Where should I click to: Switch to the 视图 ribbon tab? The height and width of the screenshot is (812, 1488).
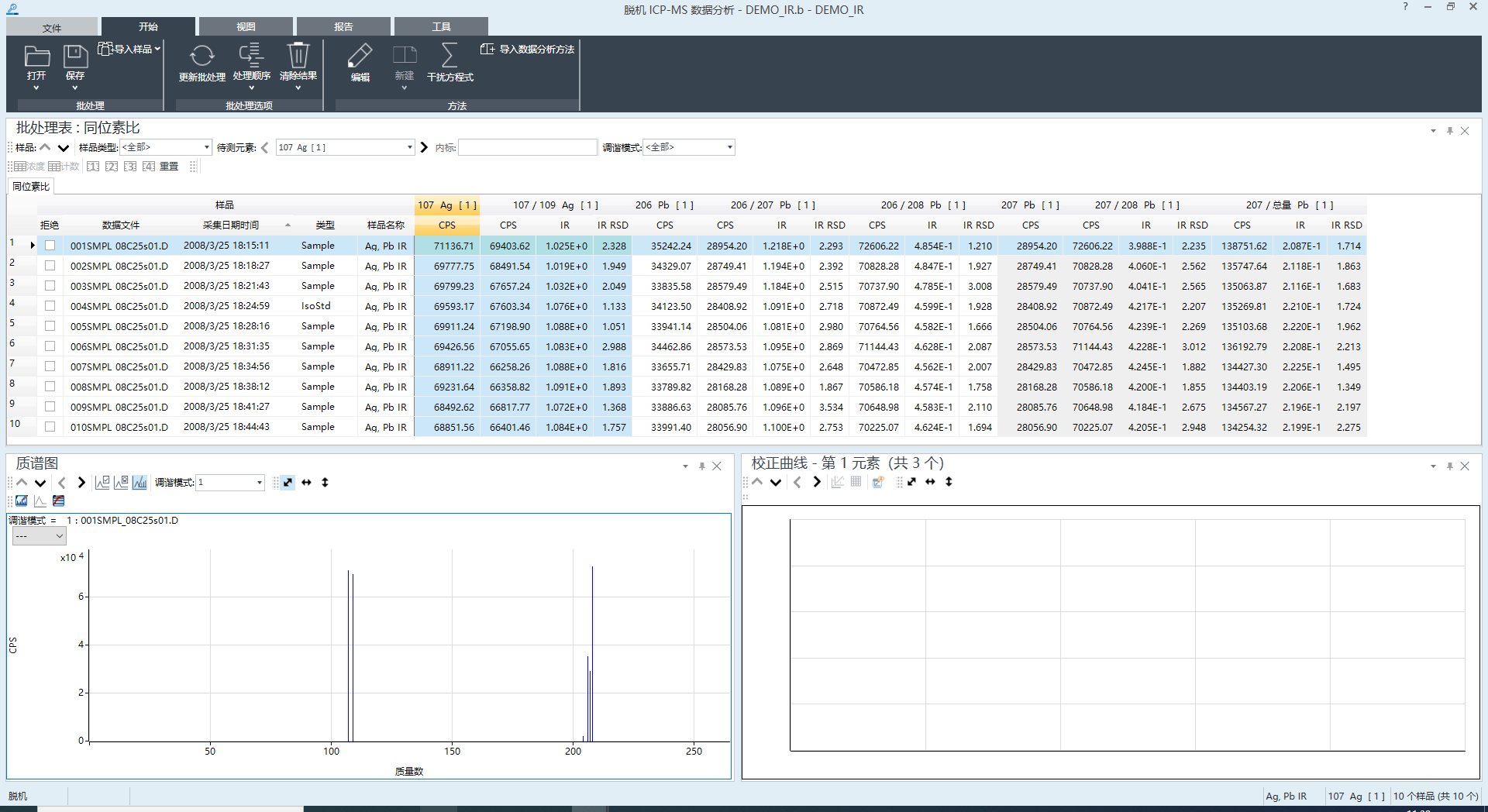(246, 27)
